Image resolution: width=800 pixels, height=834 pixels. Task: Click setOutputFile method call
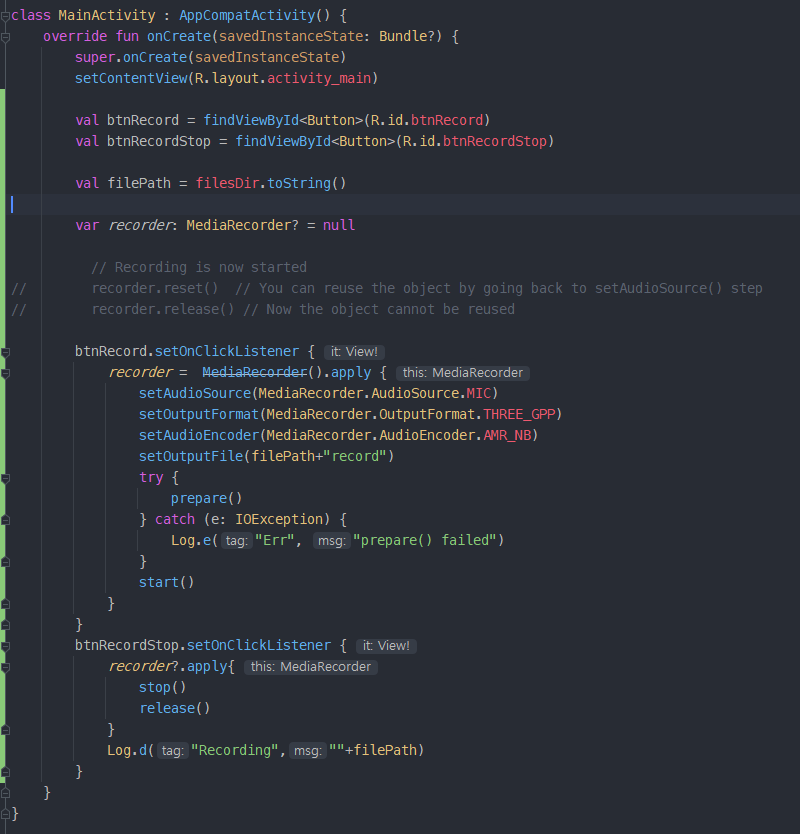coord(191,456)
